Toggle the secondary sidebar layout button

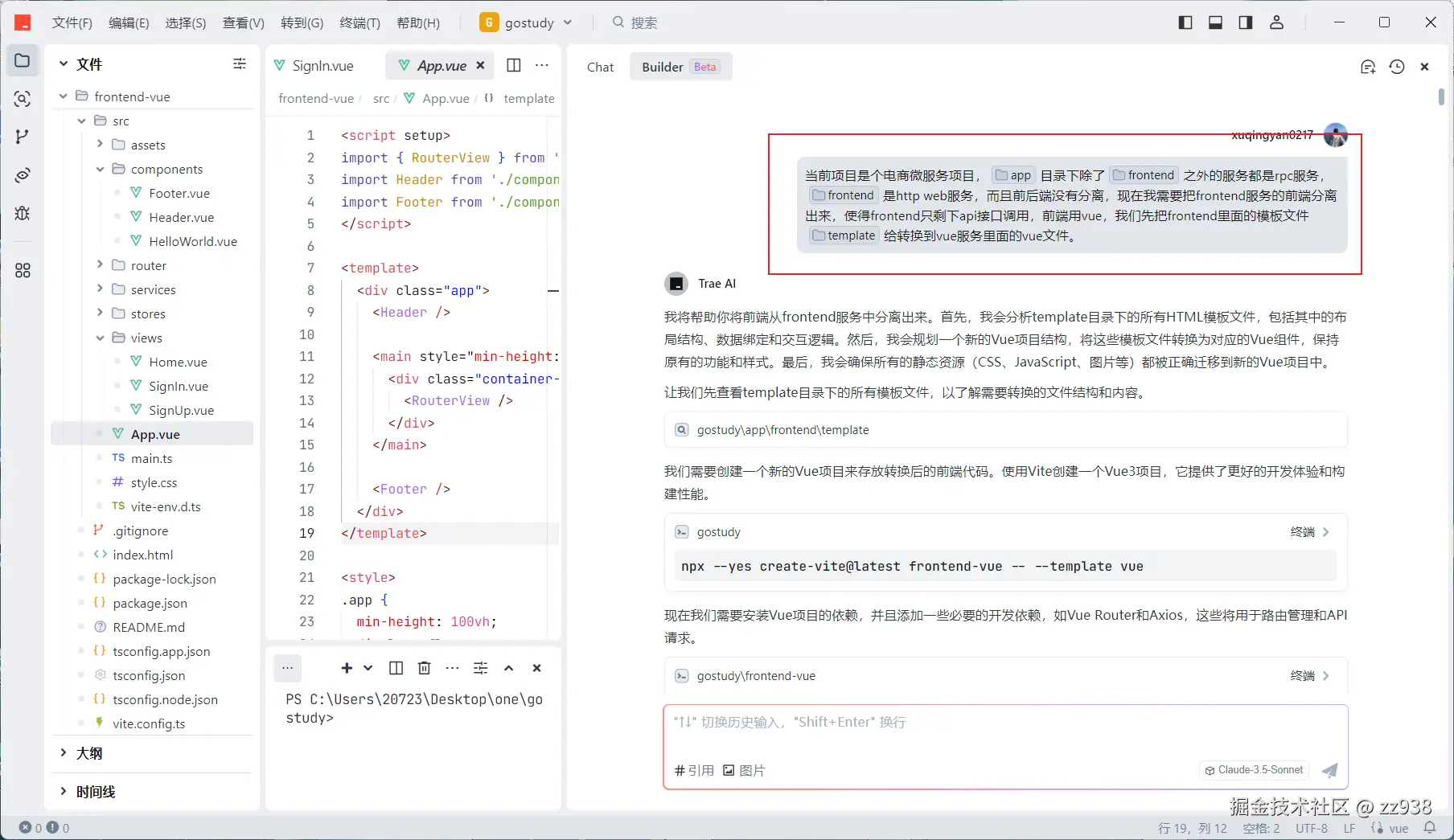(1246, 23)
